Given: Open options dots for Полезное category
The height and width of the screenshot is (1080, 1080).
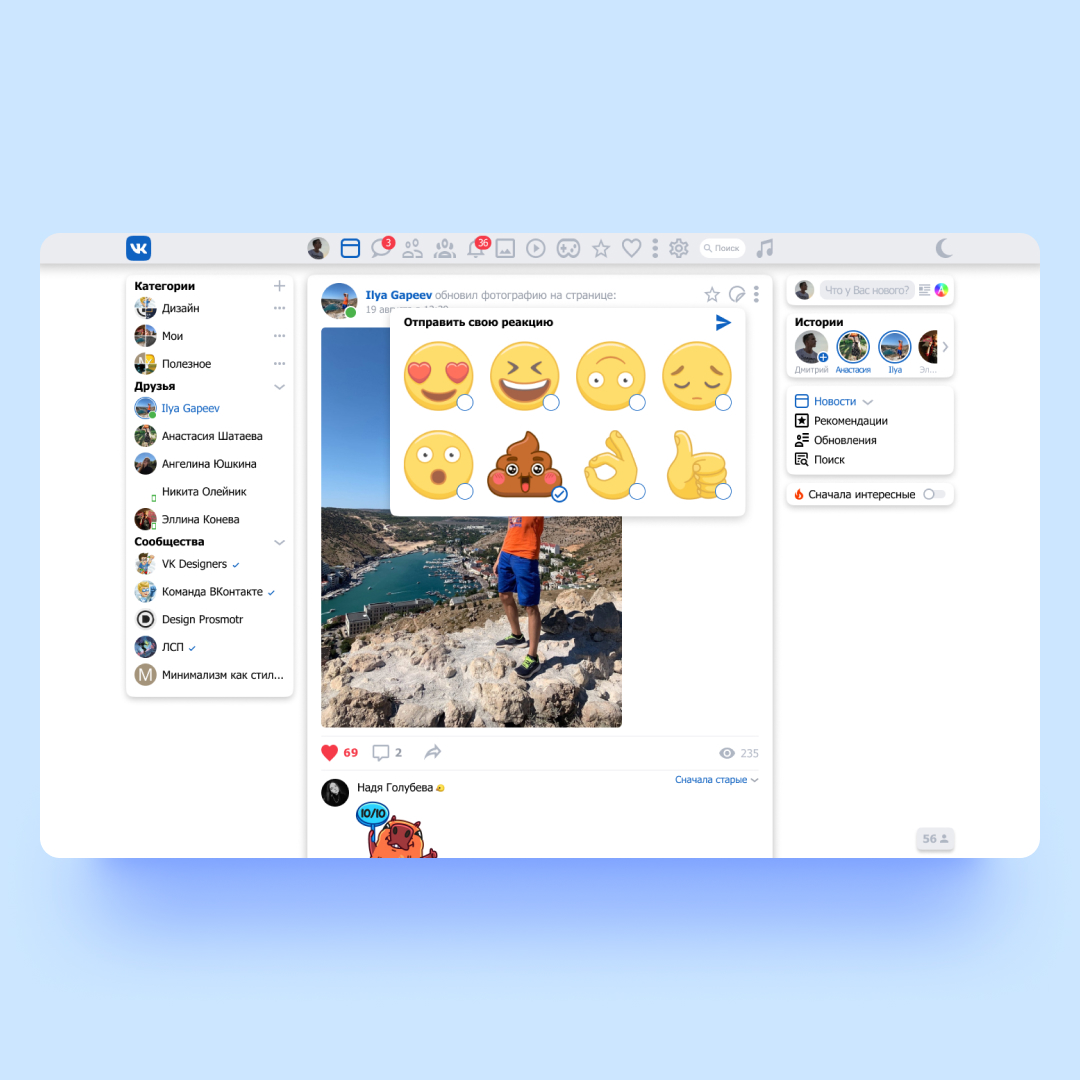Looking at the screenshot, I should 279,363.
